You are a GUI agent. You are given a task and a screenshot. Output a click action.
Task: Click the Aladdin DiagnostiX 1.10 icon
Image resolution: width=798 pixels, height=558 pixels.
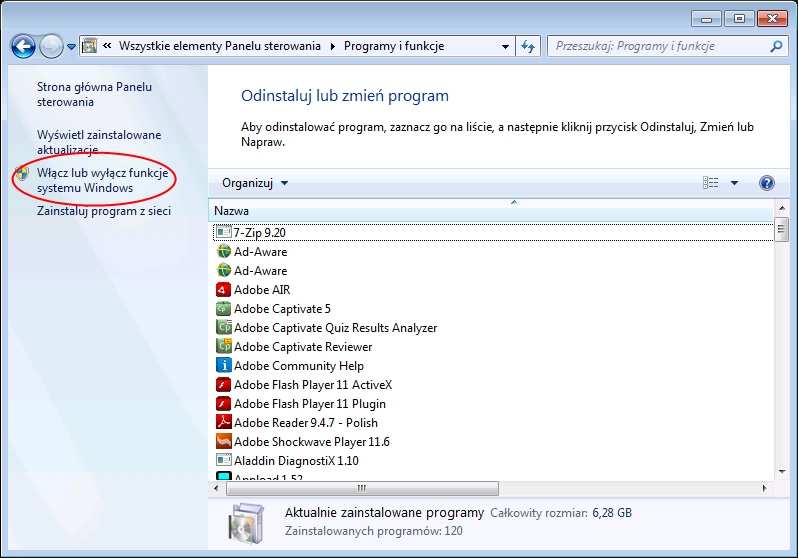(x=223, y=461)
